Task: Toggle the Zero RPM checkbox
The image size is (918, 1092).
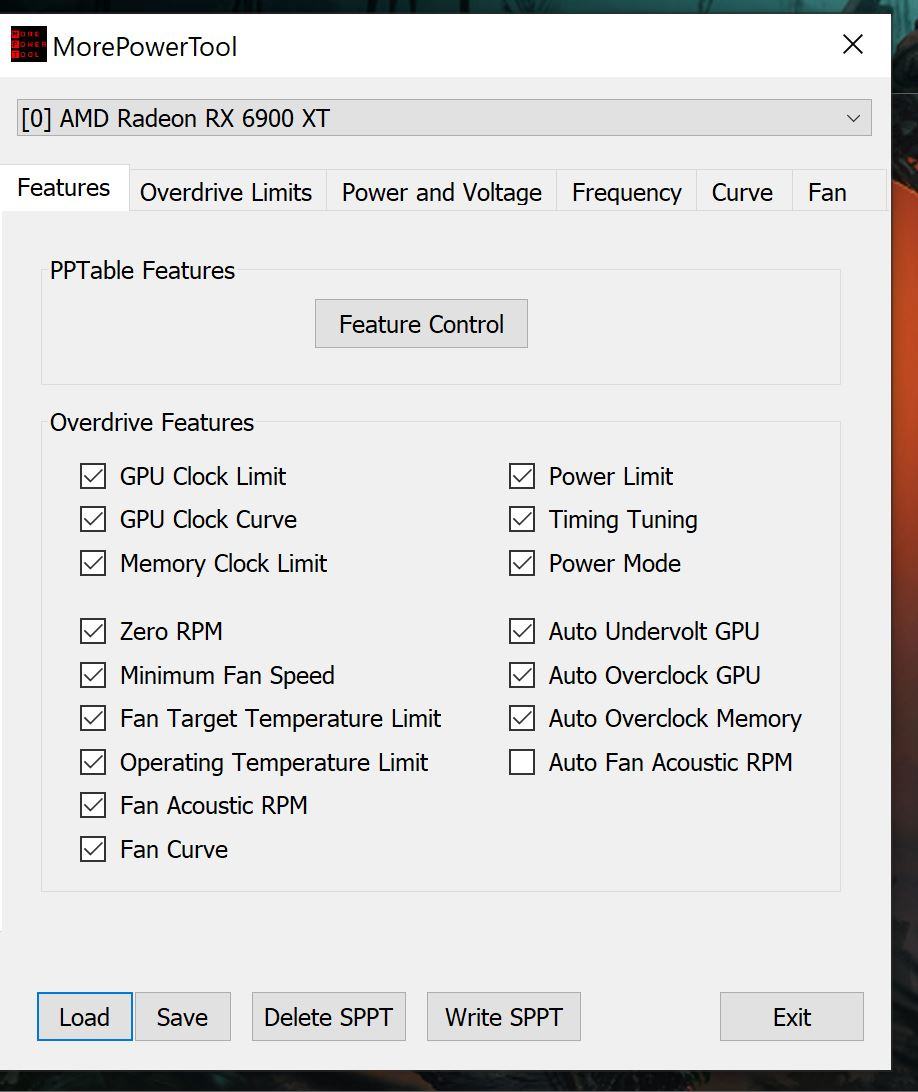Action: pos(93,632)
